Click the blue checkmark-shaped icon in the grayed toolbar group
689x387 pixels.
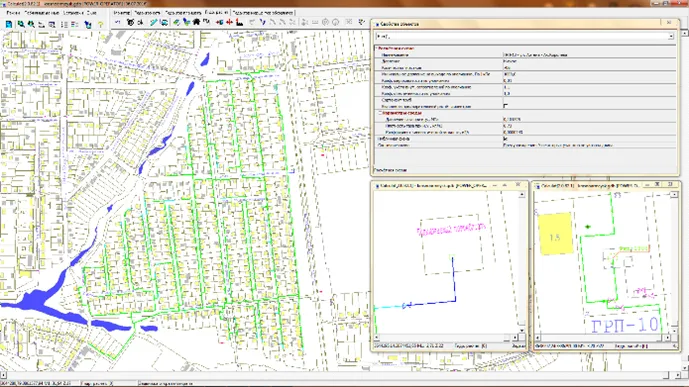(x=263, y=22)
